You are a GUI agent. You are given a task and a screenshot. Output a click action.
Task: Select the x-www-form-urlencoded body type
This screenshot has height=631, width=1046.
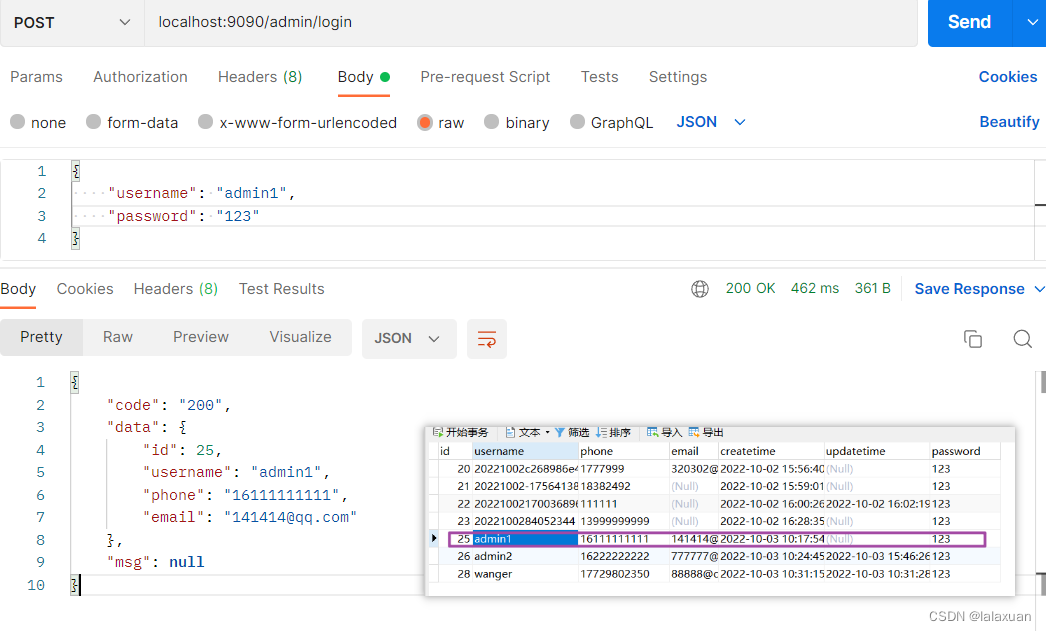pos(298,122)
